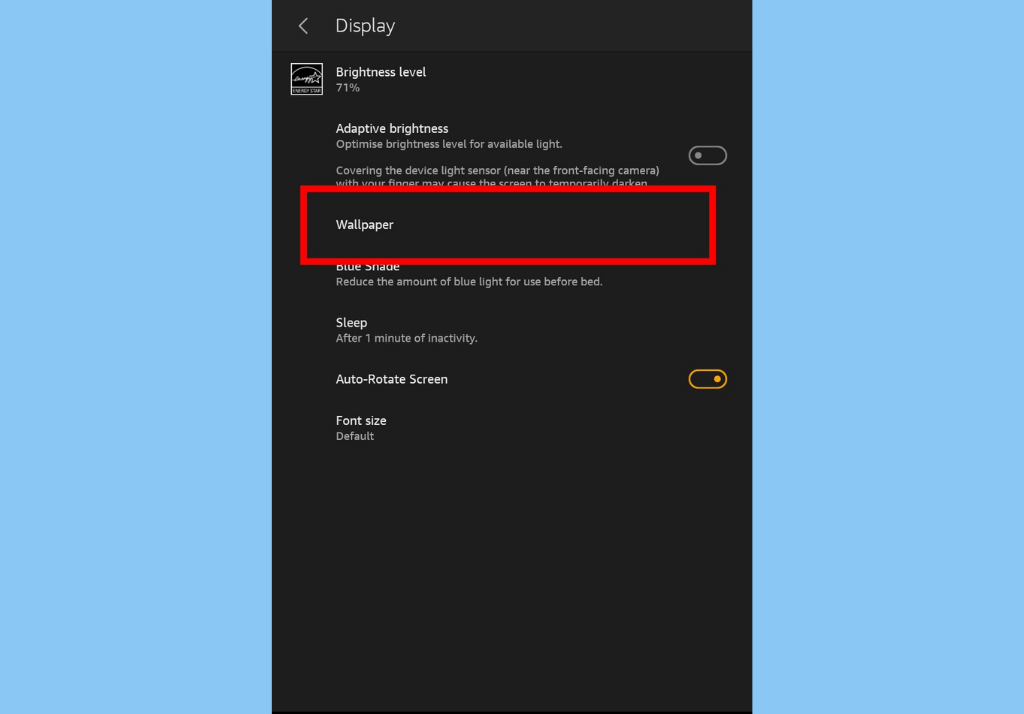Go back using the arrow beside Display

pyautogui.click(x=303, y=26)
